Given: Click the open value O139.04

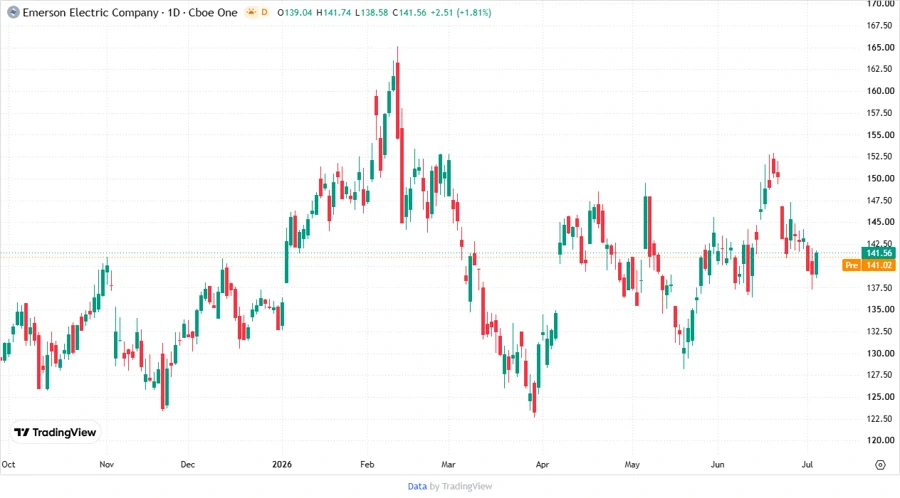Looking at the screenshot, I should tap(294, 13).
